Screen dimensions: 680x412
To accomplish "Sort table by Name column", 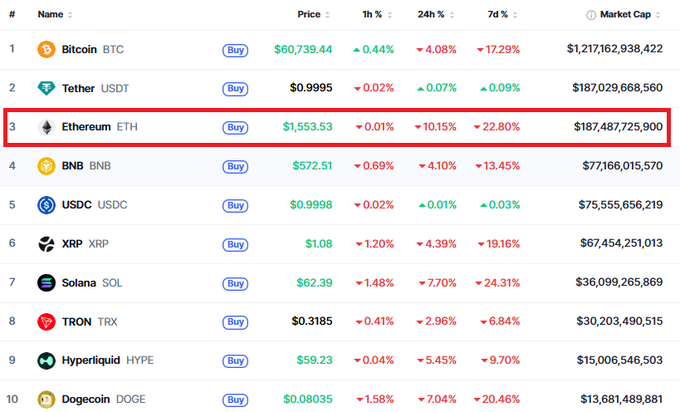I will click(55, 15).
